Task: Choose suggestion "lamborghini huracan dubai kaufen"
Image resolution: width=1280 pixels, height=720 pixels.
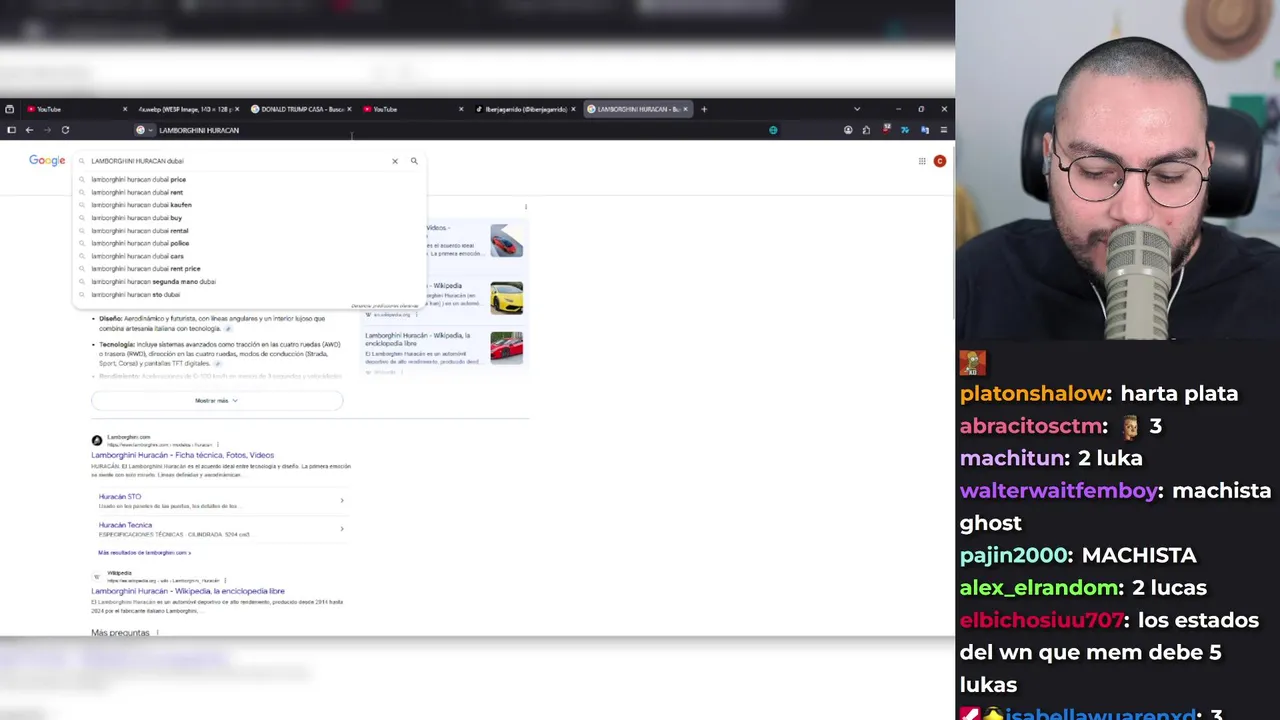Action: point(141,205)
